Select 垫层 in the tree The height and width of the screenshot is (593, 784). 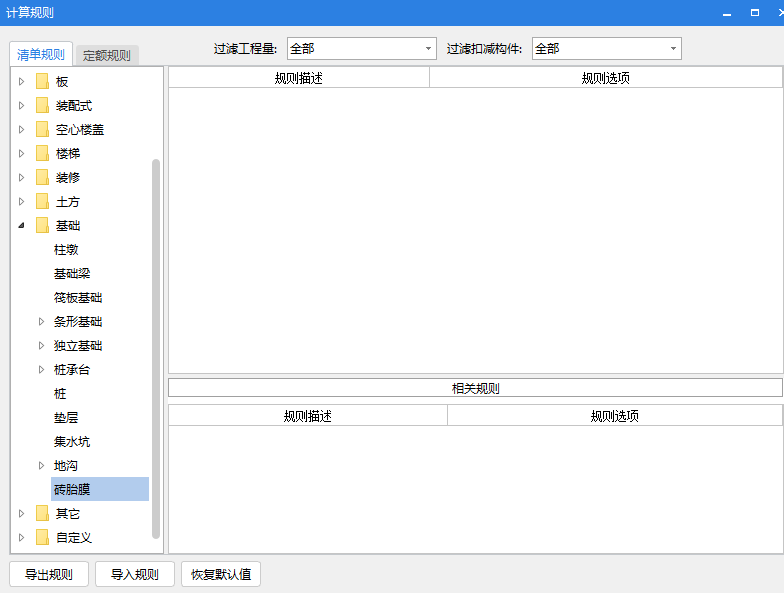point(66,418)
